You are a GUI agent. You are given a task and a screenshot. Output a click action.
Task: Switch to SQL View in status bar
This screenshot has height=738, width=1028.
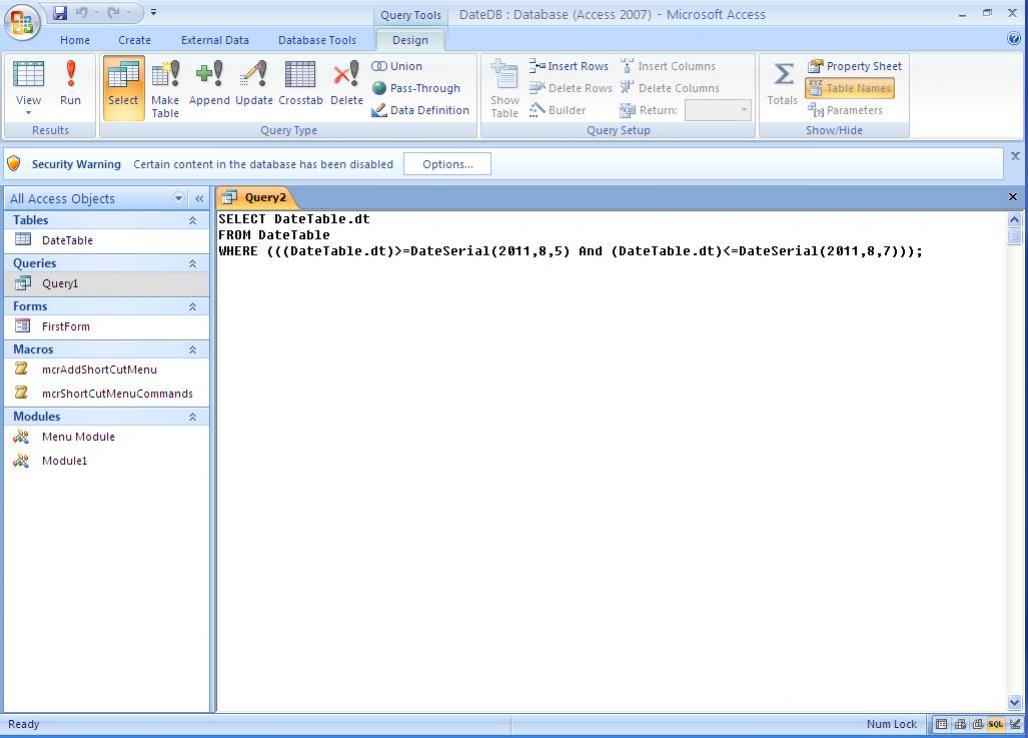(x=996, y=724)
